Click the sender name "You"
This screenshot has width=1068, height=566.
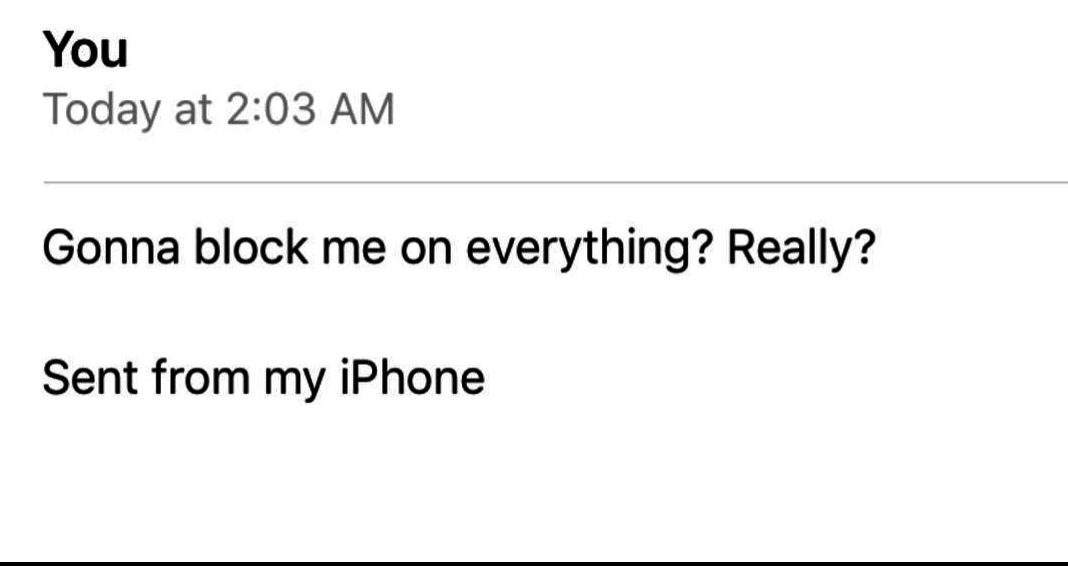(x=84, y=50)
